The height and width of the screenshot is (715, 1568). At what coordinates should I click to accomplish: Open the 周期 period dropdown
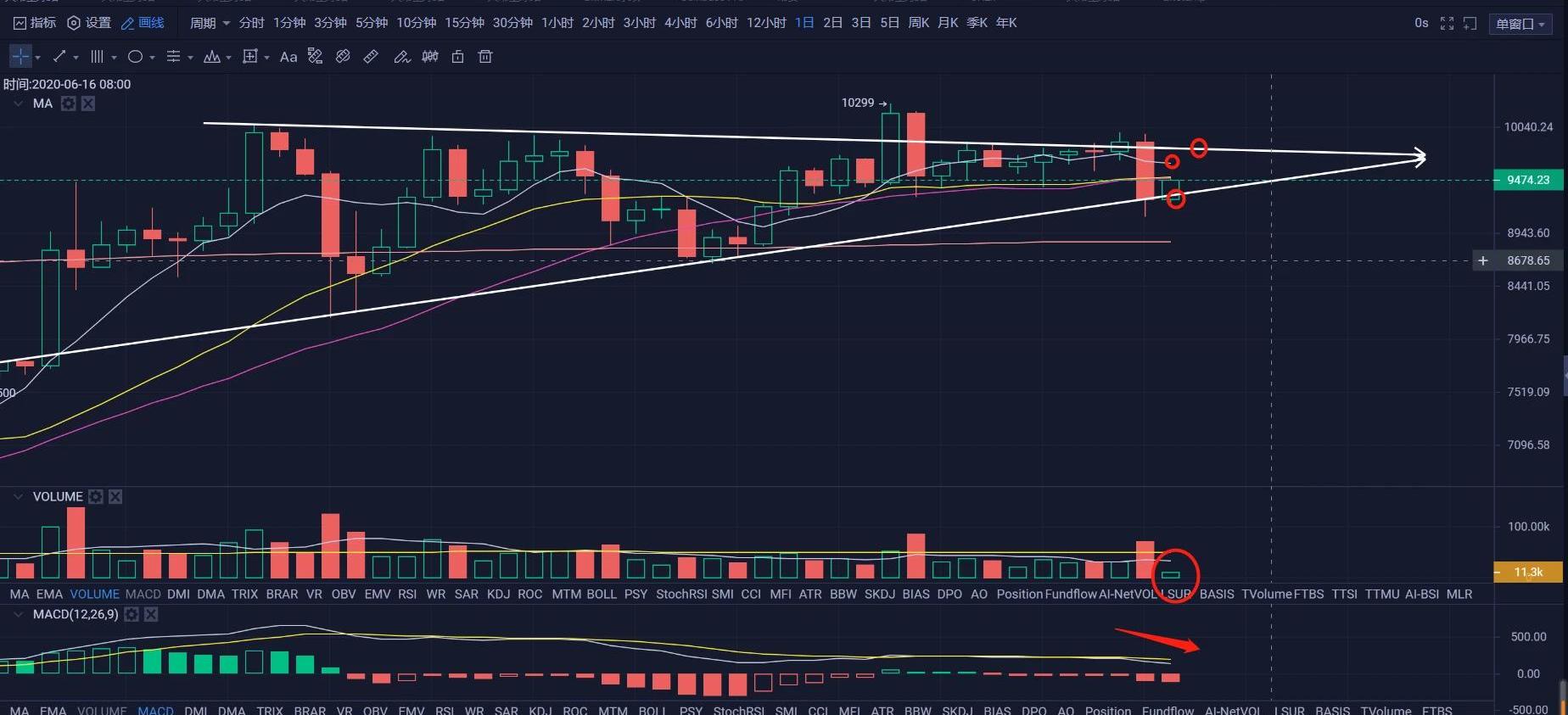(x=210, y=23)
